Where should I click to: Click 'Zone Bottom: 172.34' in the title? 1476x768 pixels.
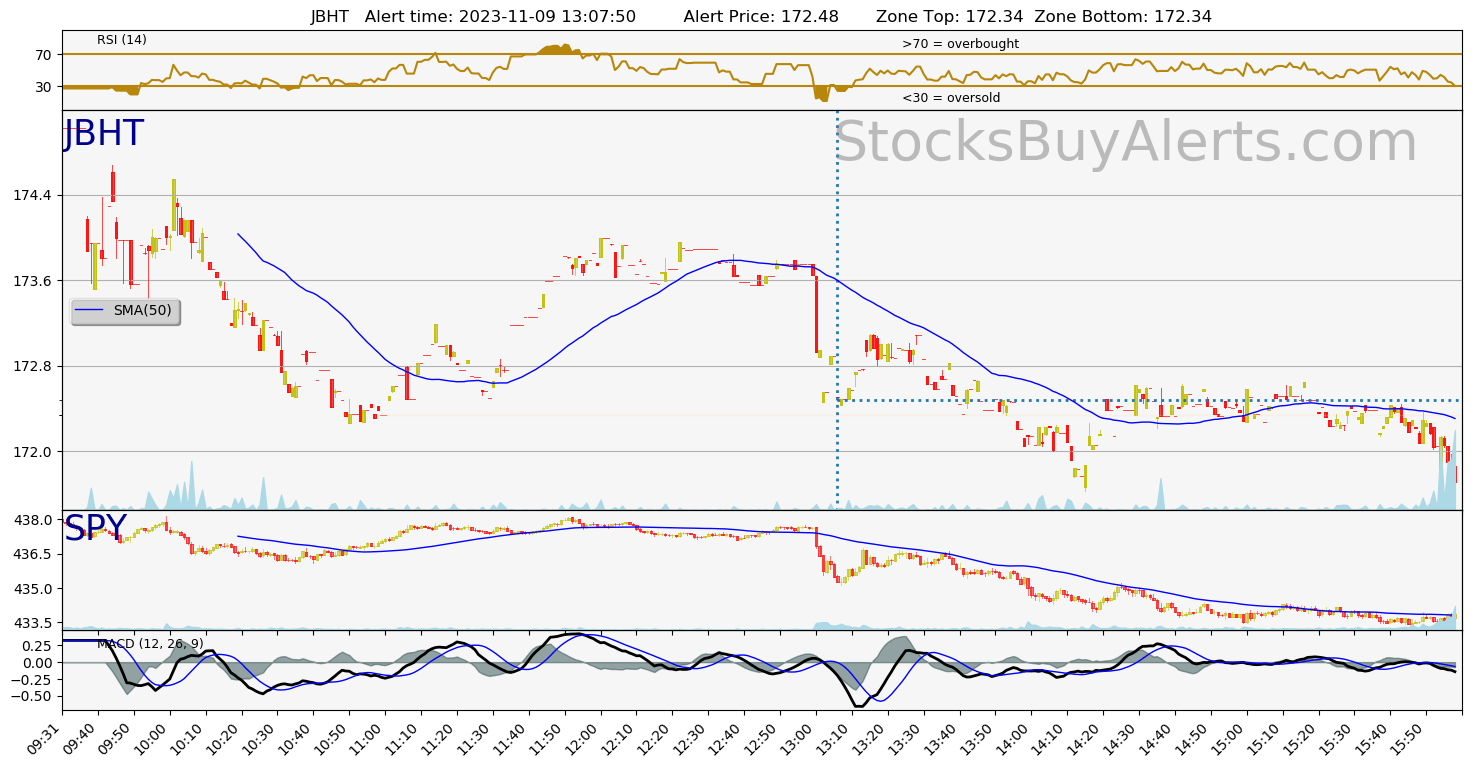[x=1123, y=16]
